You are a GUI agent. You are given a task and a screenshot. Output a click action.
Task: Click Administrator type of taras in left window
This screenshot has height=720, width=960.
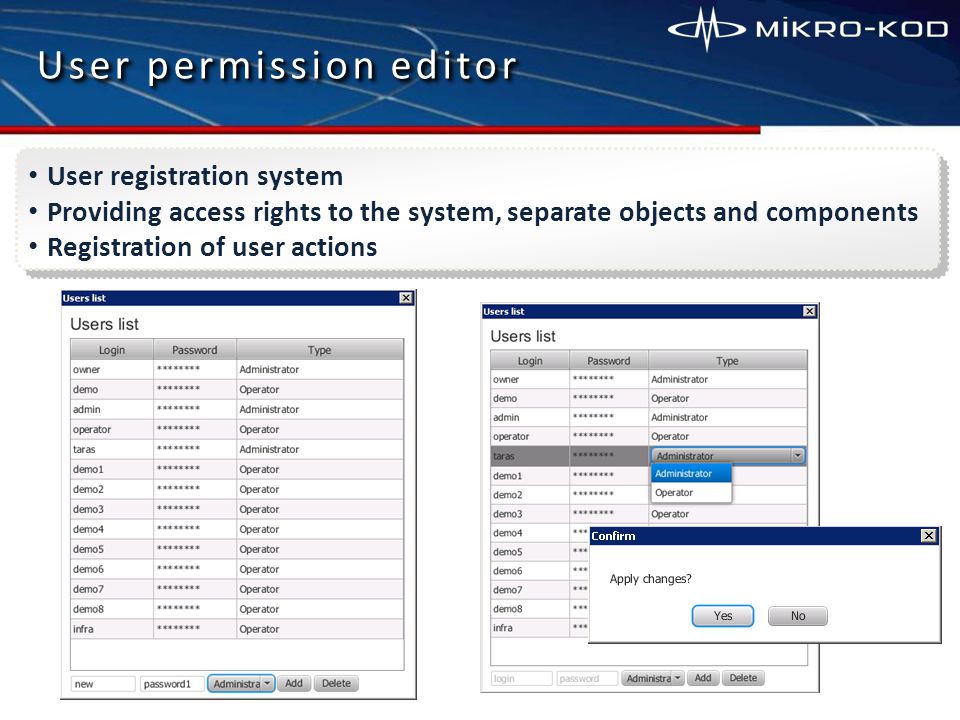tap(269, 449)
